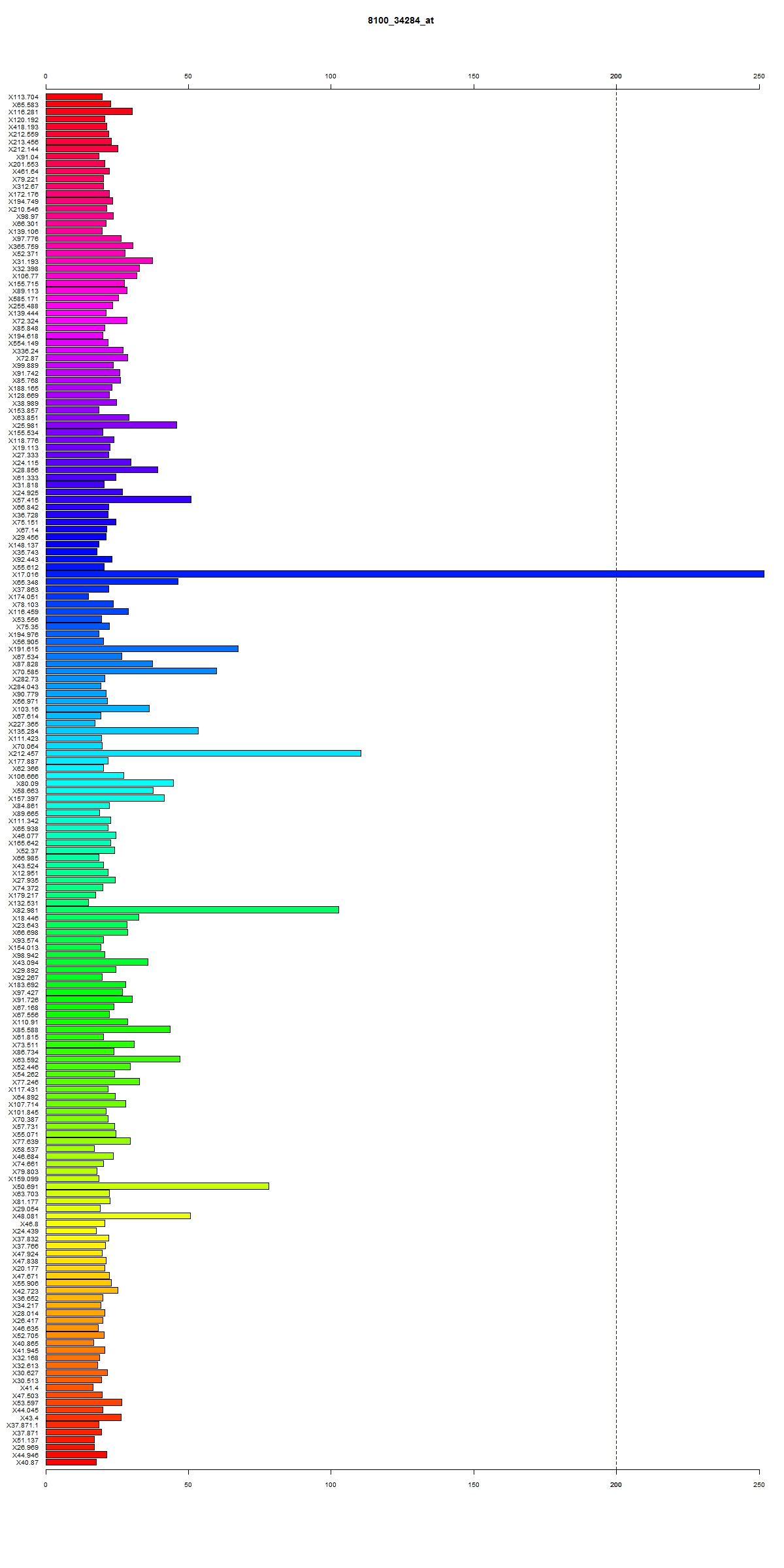
Task: Click the red bar for X113.704
Action: pyautogui.click(x=74, y=97)
